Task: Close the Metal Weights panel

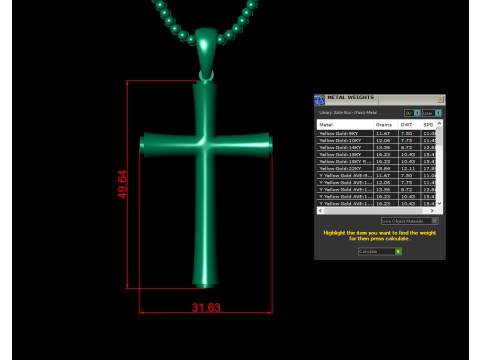Action: pos(440,99)
